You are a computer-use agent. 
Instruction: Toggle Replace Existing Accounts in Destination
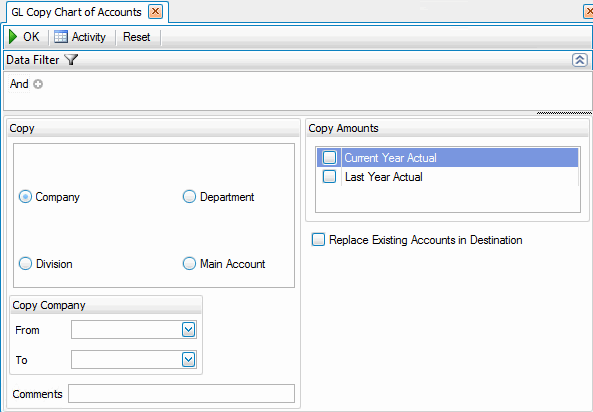coord(318,239)
